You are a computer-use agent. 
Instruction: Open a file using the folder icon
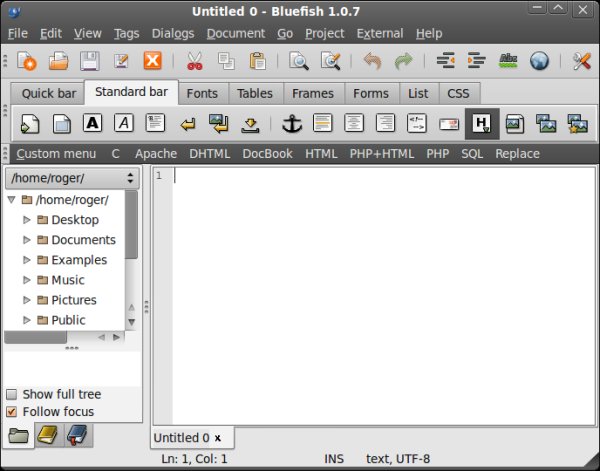[59, 61]
